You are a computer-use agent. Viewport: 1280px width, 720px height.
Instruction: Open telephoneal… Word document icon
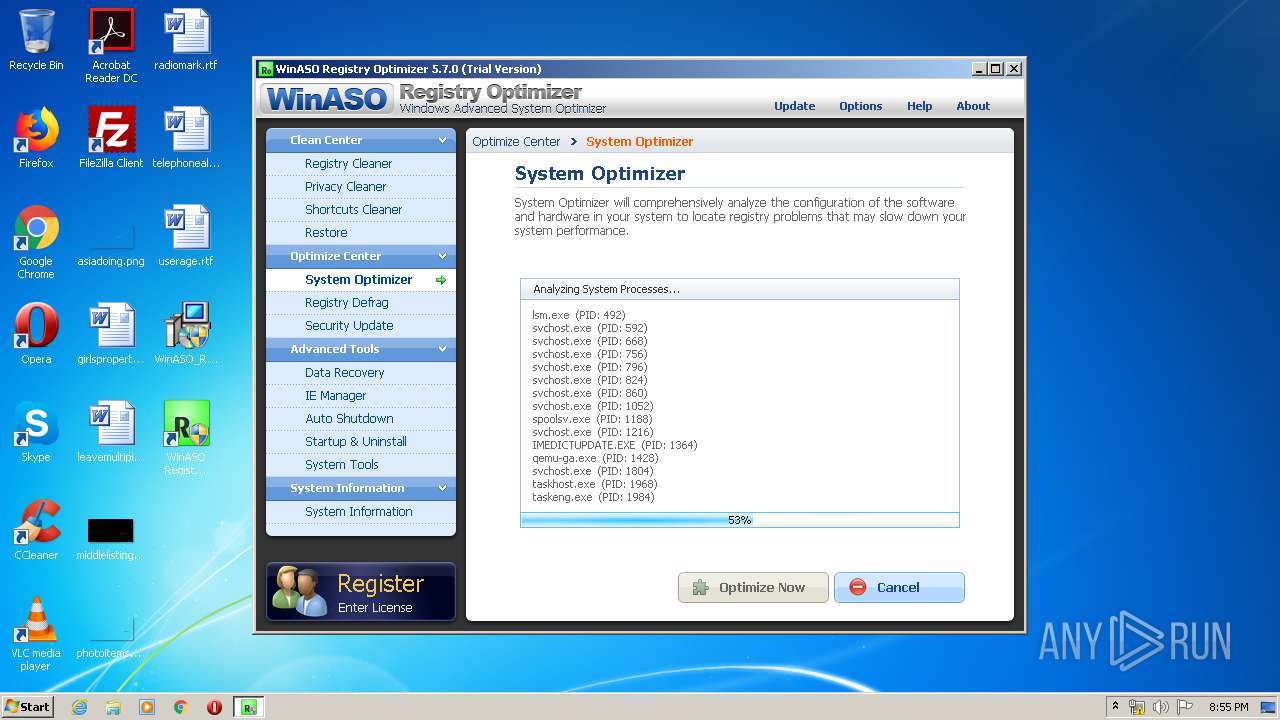click(186, 138)
